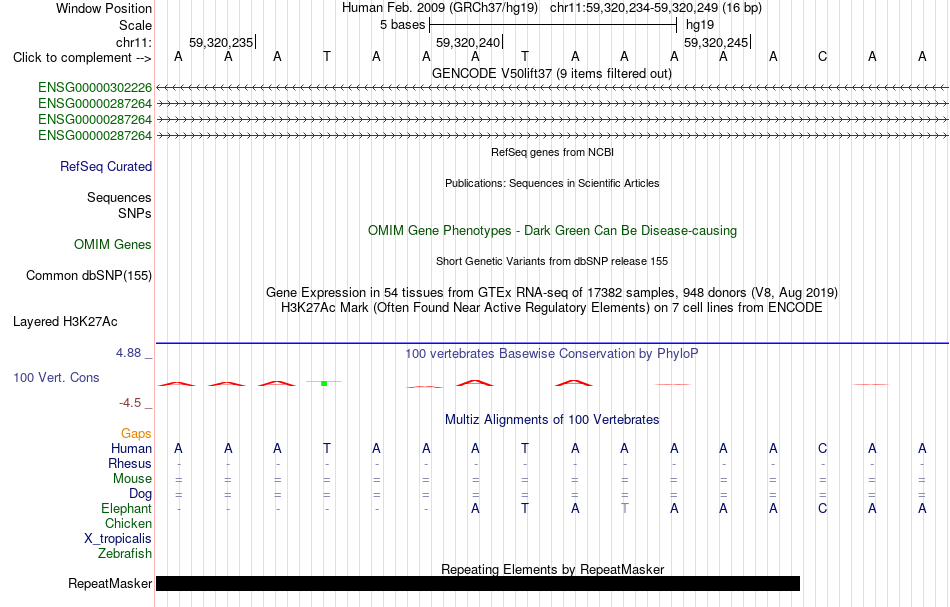Click the Scale track label

point(135,25)
